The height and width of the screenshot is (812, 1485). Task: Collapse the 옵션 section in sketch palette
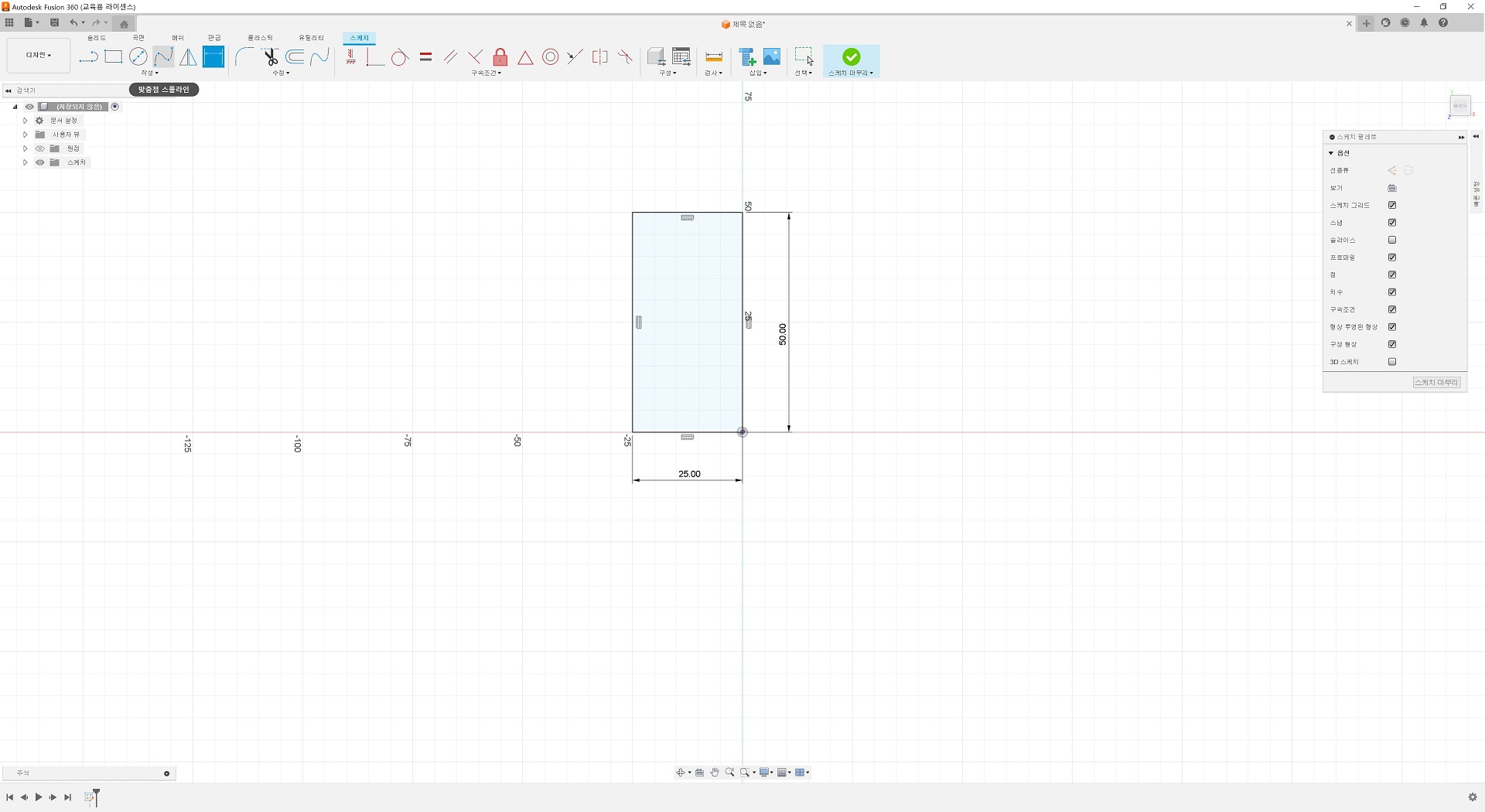click(x=1331, y=153)
